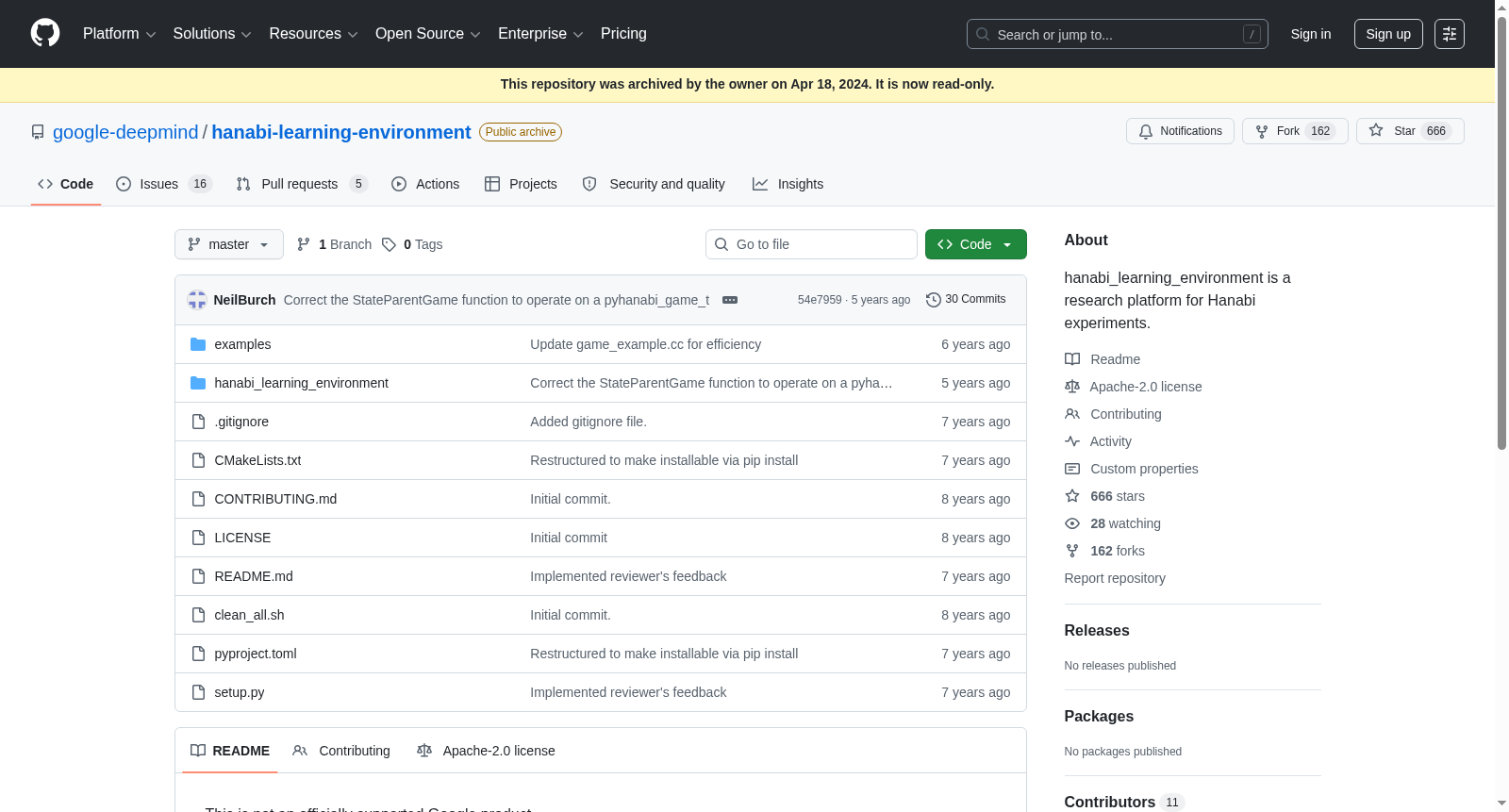The image size is (1509, 812).
Task: Click the Readme book icon in About
Action: [1072, 359]
